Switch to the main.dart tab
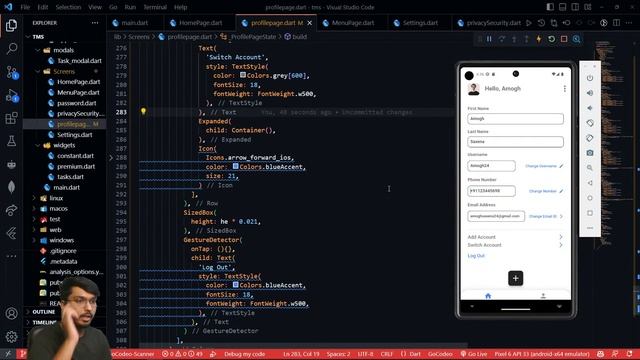Viewport: 640px width, 360px height. (x=134, y=23)
